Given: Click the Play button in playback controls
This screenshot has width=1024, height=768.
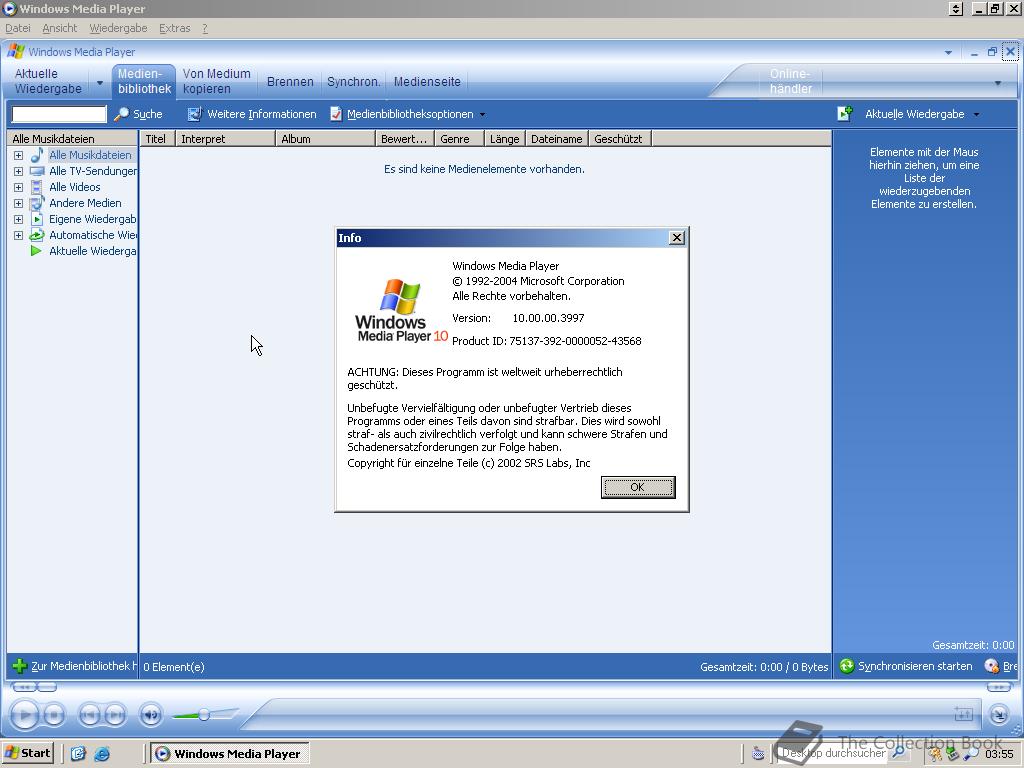Looking at the screenshot, I should tap(25, 715).
